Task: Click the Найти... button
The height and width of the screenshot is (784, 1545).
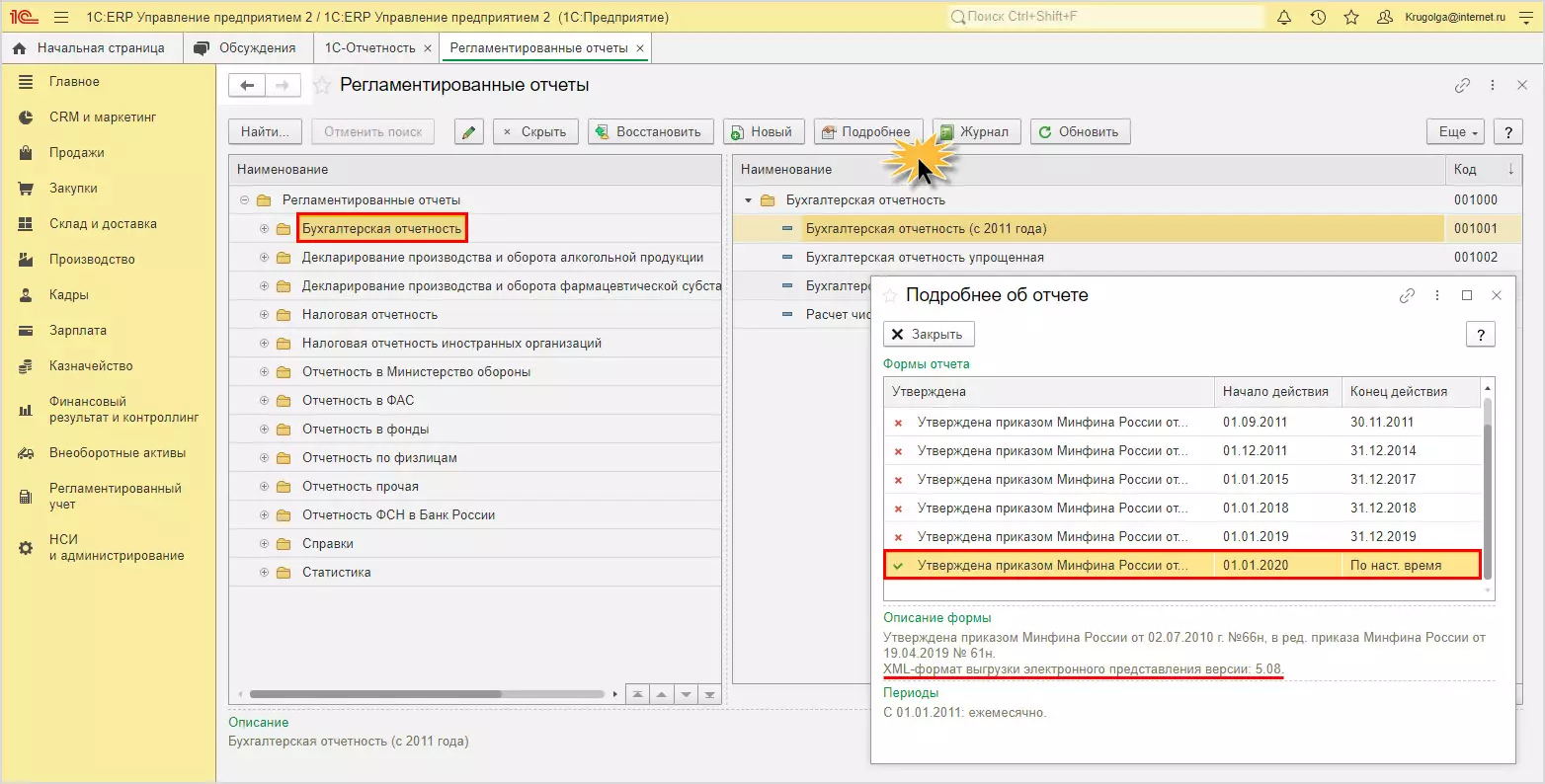Action: click(265, 132)
